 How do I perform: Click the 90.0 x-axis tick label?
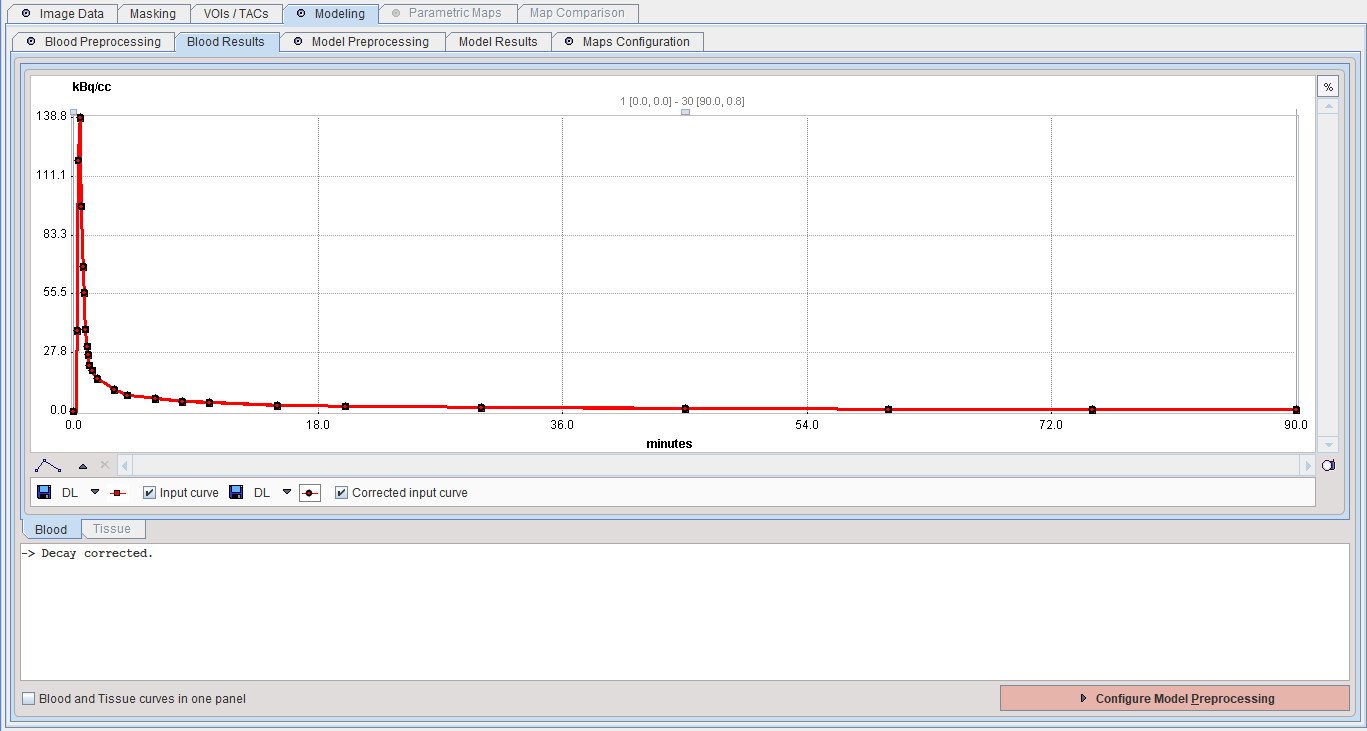click(x=1296, y=425)
